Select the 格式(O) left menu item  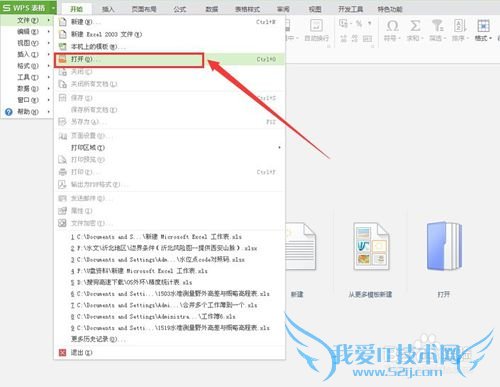[27, 66]
